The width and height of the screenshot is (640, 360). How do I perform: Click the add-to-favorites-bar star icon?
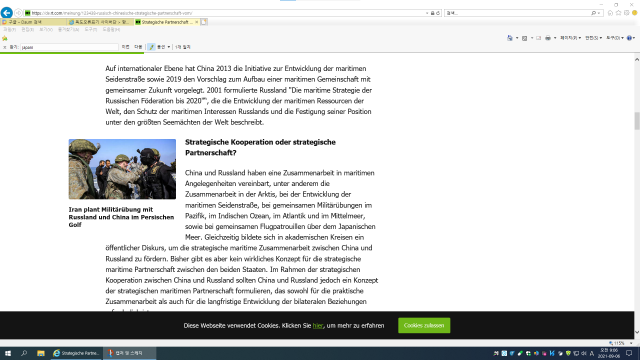(5, 38)
